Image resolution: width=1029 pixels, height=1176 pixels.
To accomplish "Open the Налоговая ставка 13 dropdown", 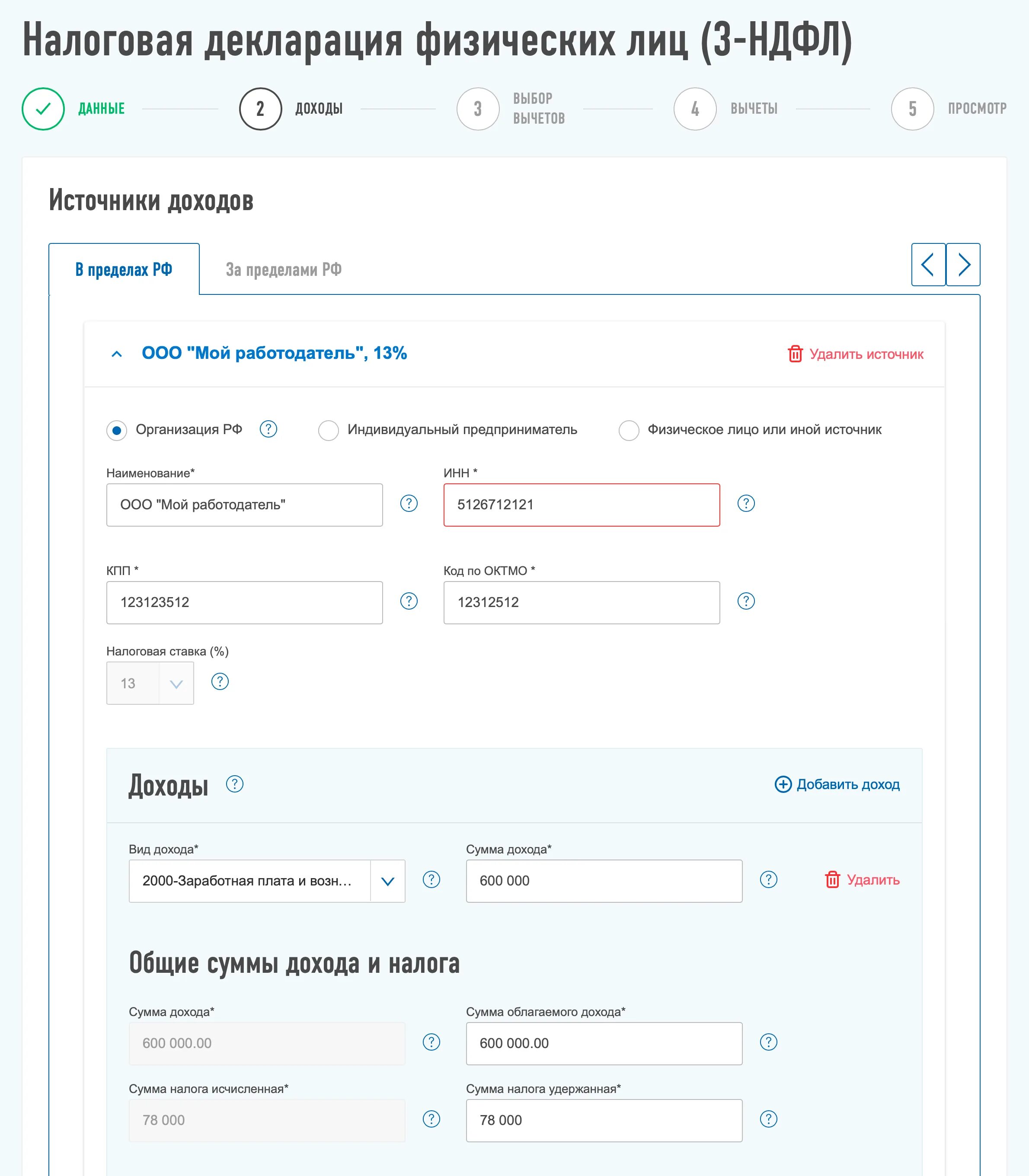I will (176, 683).
